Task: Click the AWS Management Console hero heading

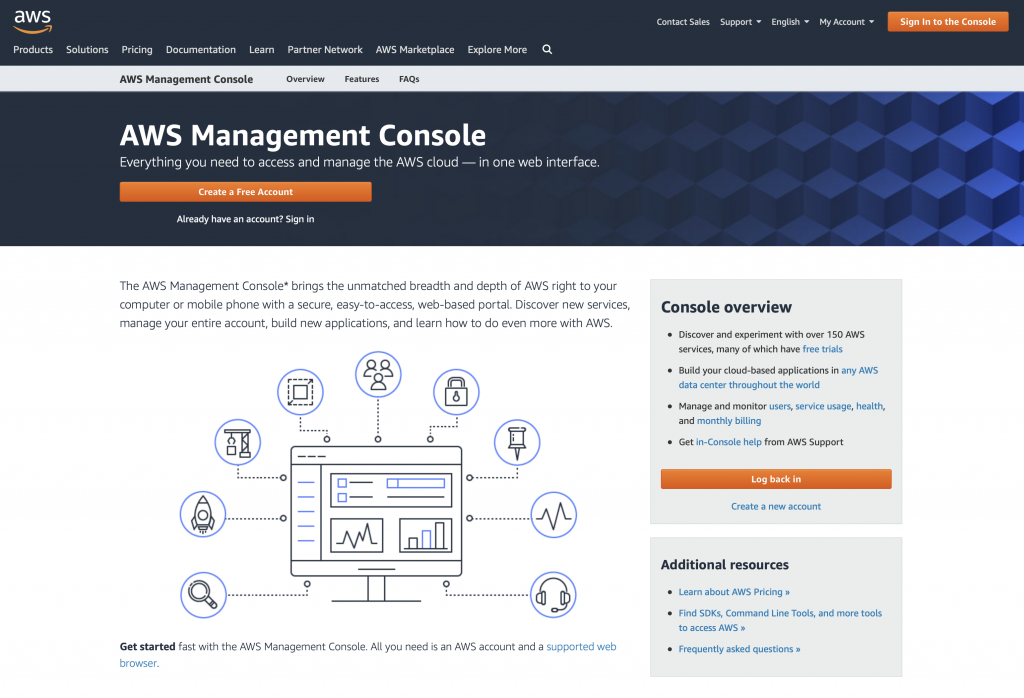Action: [x=303, y=135]
